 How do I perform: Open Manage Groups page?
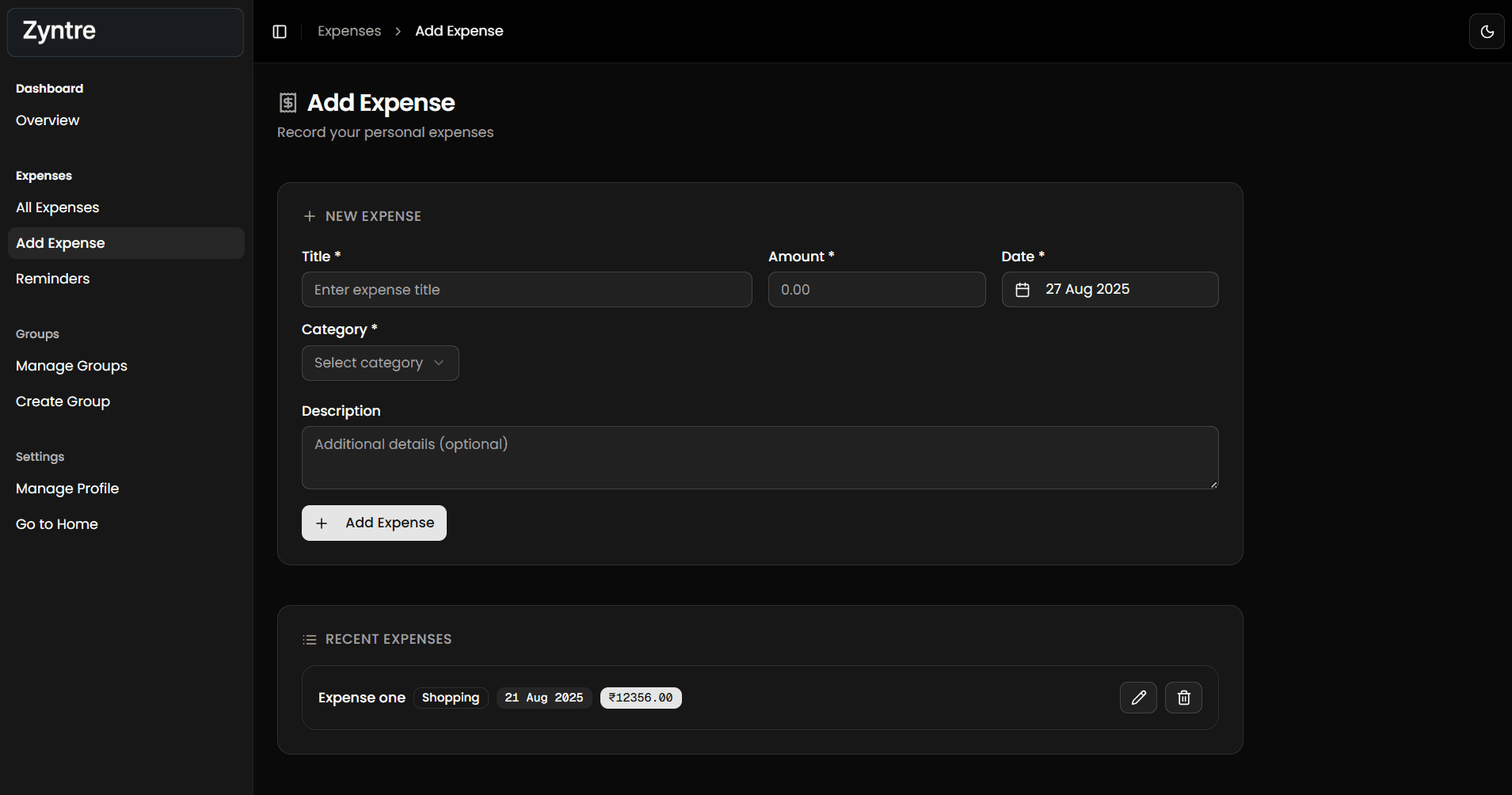[71, 366]
